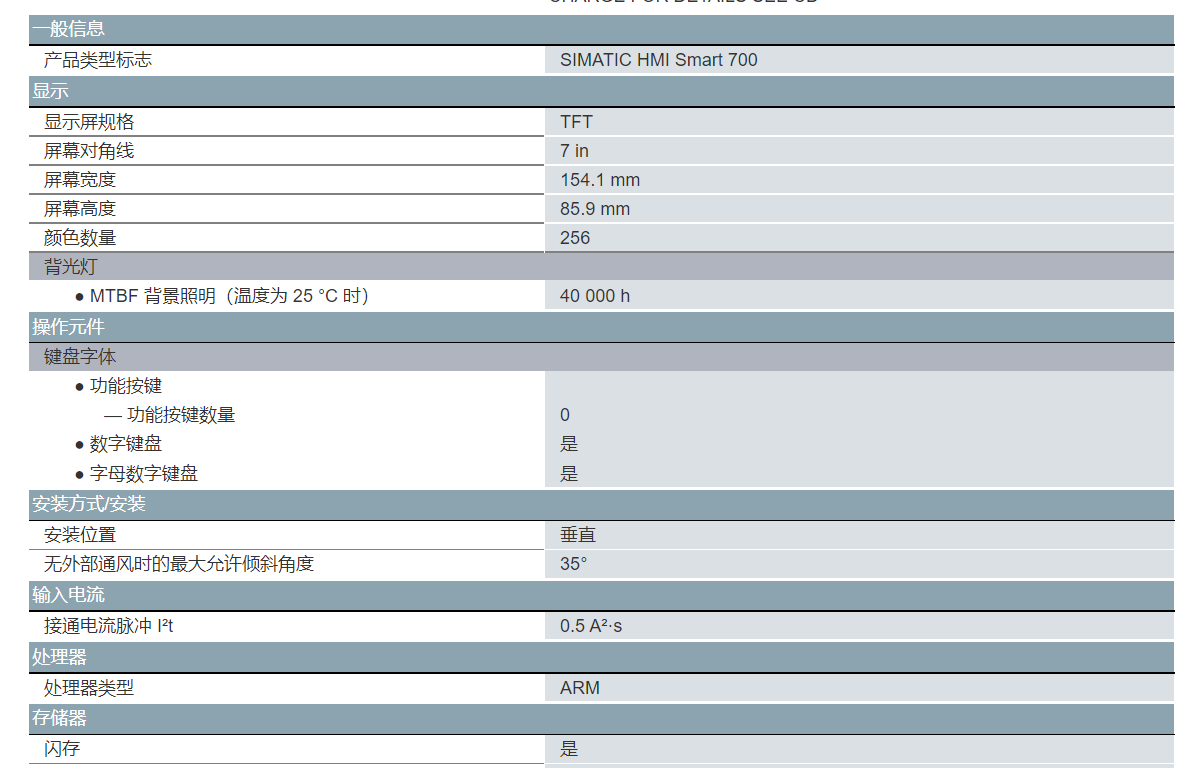
Task: Click the 一般信息 section header
Action: point(68,29)
